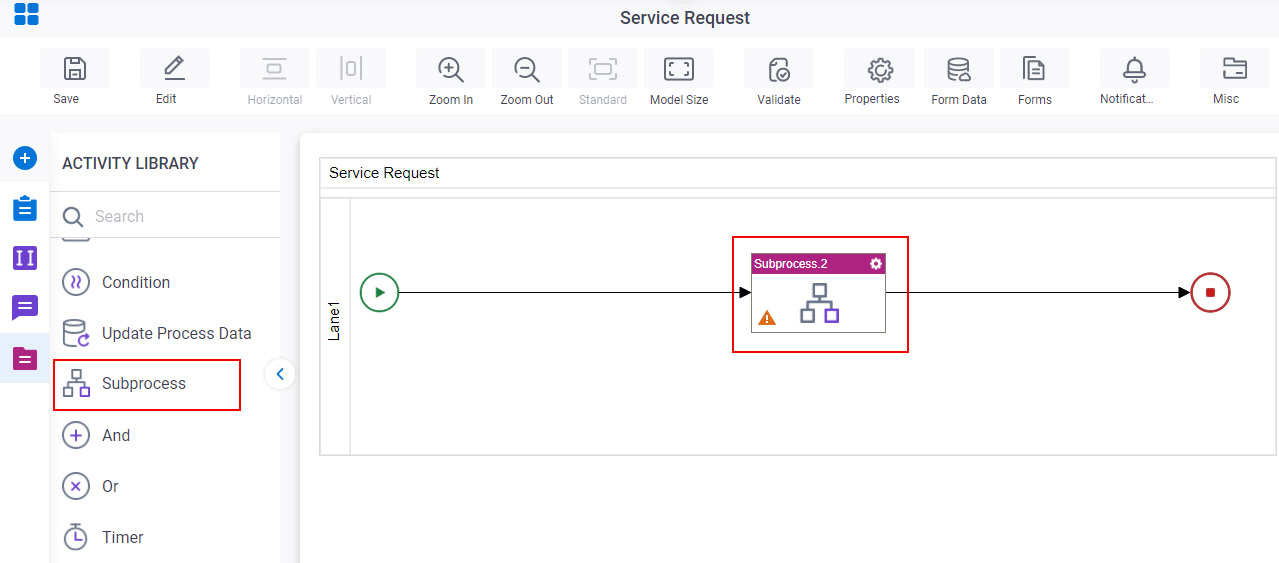The height and width of the screenshot is (563, 1279).
Task: Click the Model Size icon
Action: 679,69
